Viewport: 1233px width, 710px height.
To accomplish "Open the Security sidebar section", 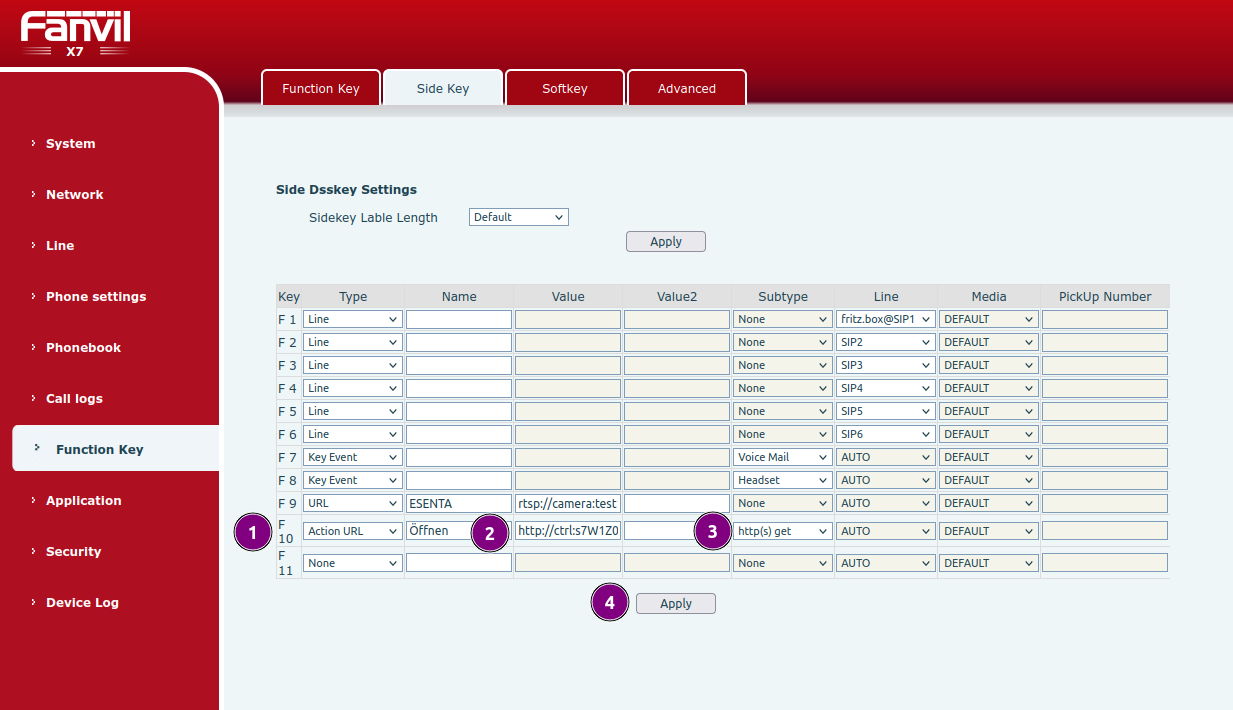I will click(x=73, y=552).
